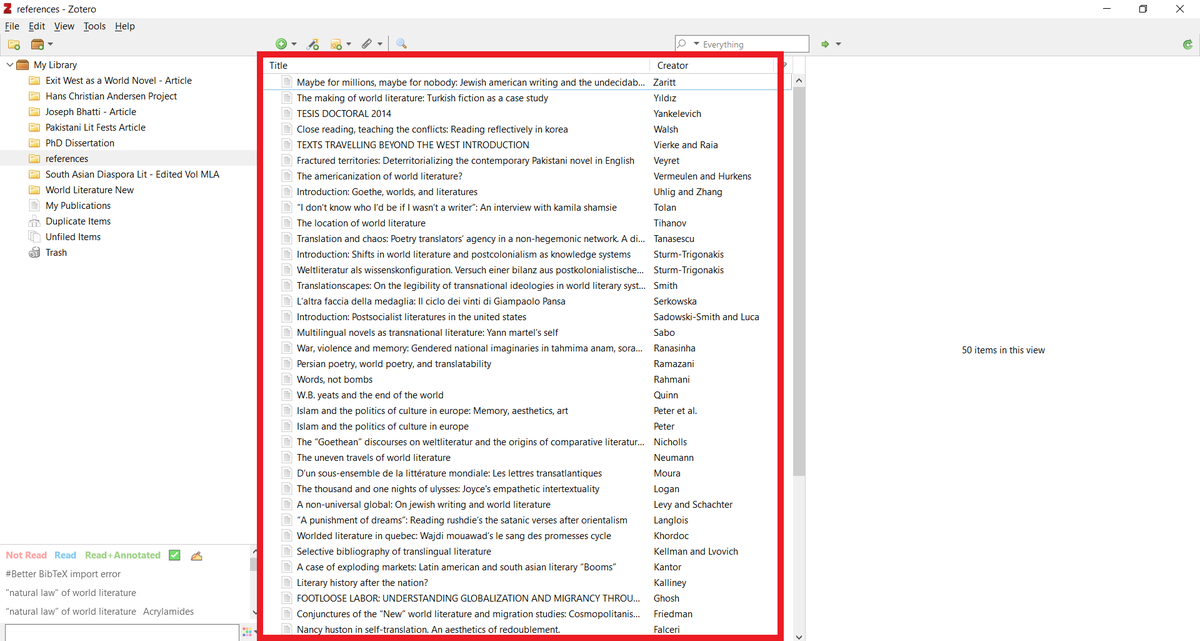Click the Trash icon in library tree
This screenshot has width=1200, height=641.
pyautogui.click(x=35, y=253)
